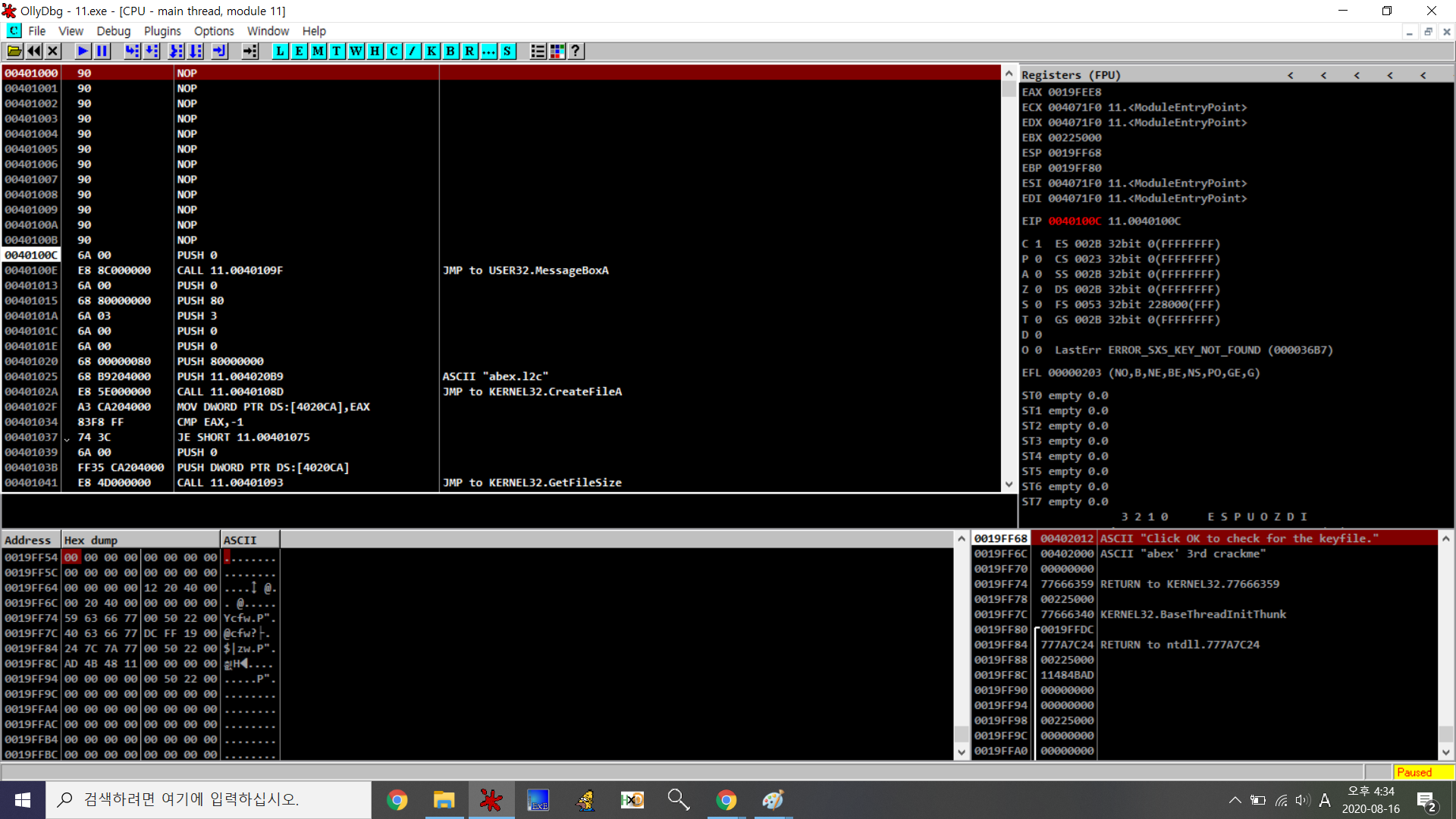Image resolution: width=1456 pixels, height=819 pixels.
Task: Click the Appearance colors grid icon
Action: click(x=557, y=51)
